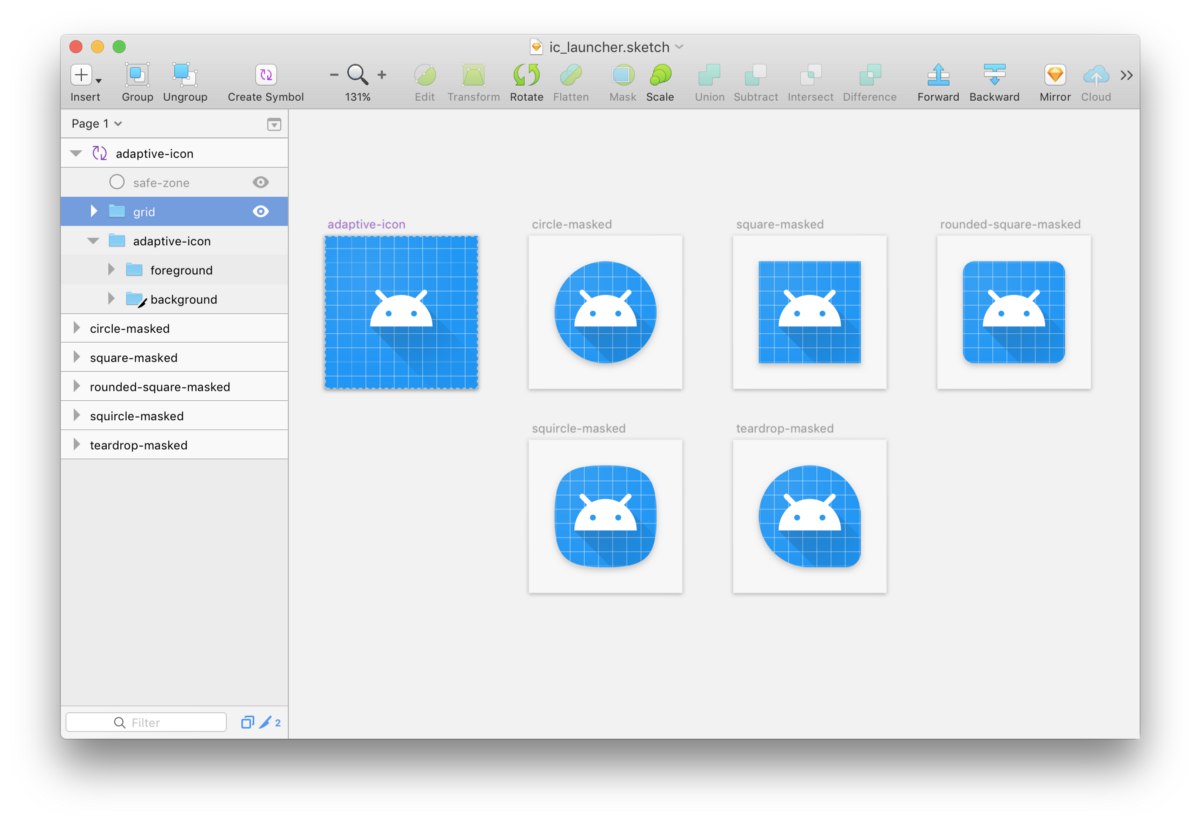The width and height of the screenshot is (1200, 825).
Task: Select the adaptive-icon artboard preview
Action: (x=401, y=312)
